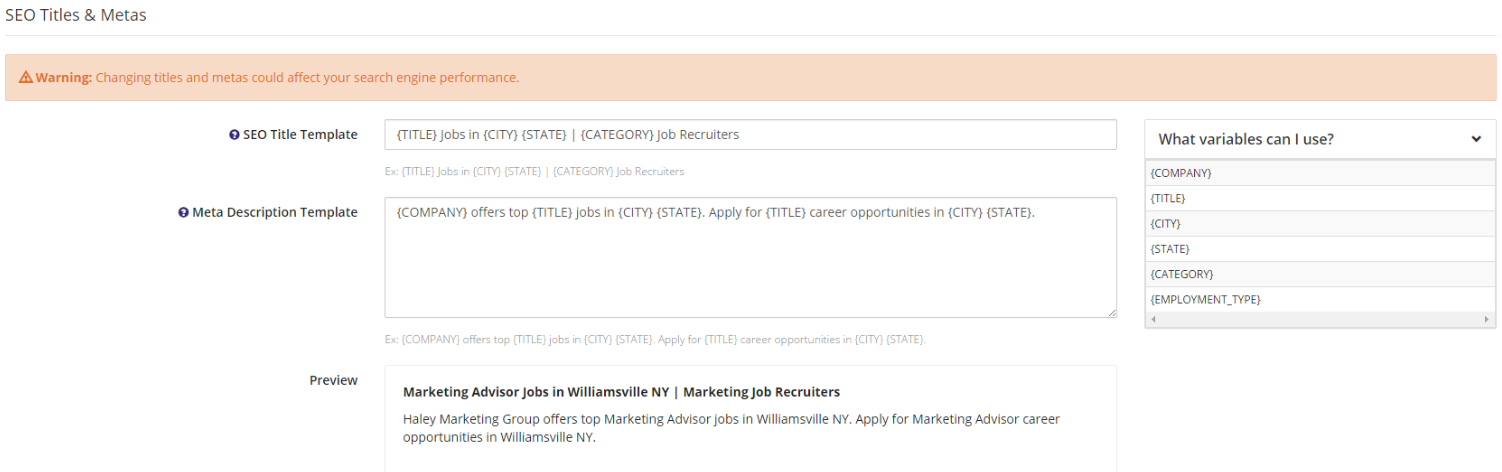Click the preview description text
This screenshot has width=1502, height=472.
[731, 428]
